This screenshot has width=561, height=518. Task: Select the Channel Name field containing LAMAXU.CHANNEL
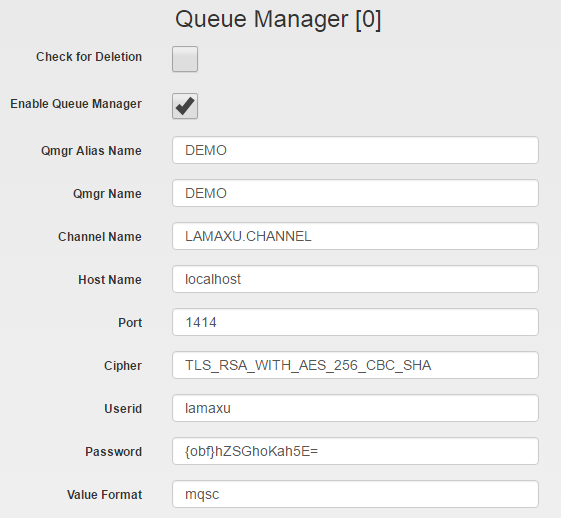[x=355, y=236]
